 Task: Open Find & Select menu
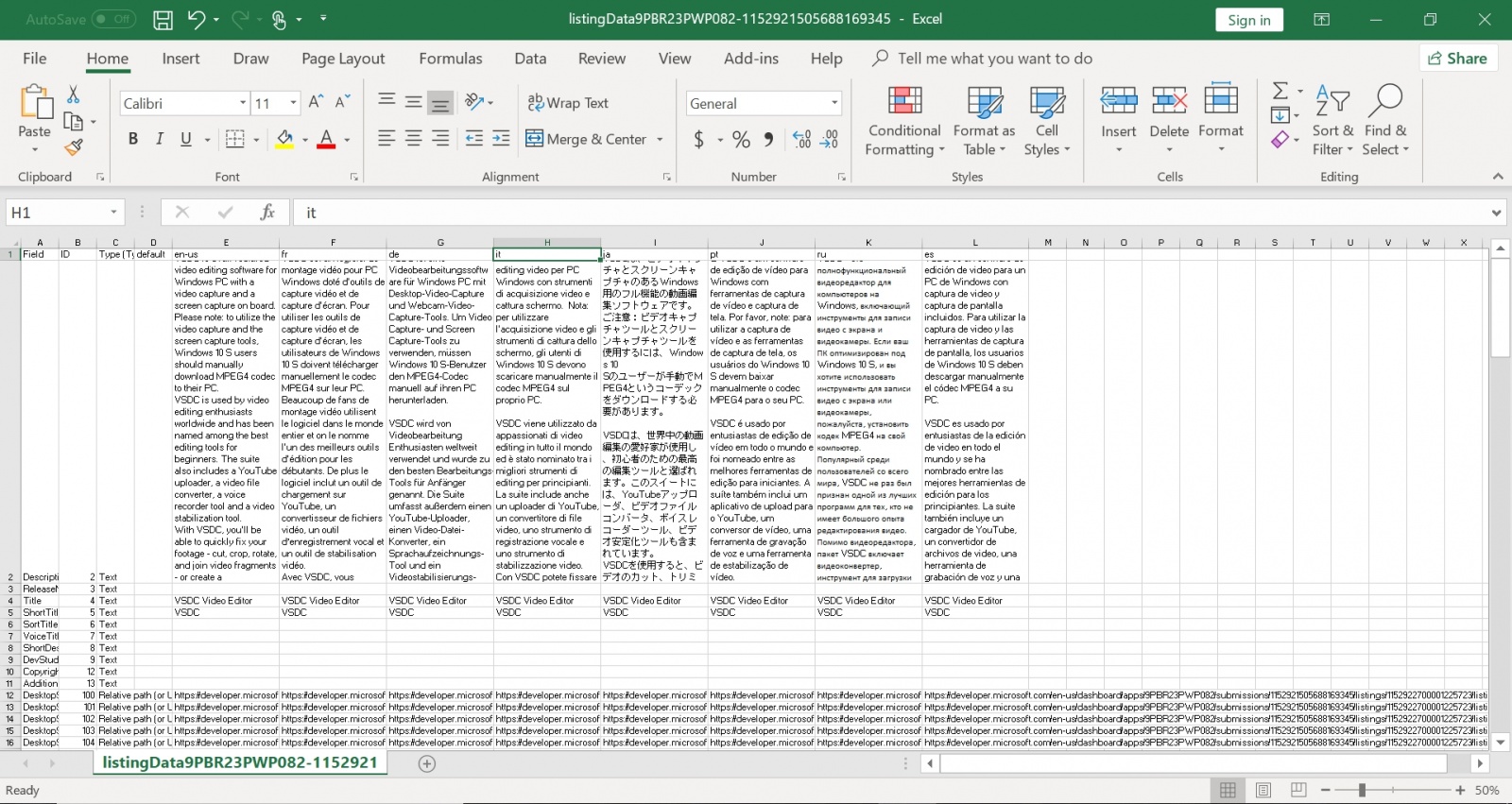coord(1385,120)
